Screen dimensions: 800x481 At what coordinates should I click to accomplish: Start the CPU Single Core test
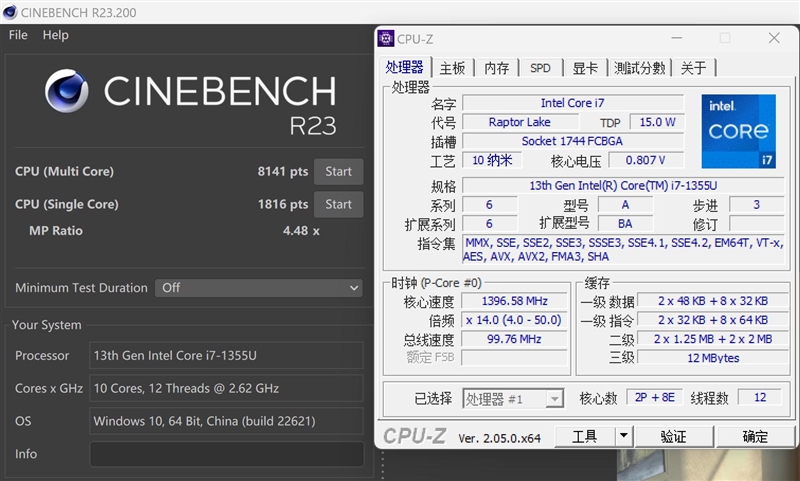[x=338, y=204]
